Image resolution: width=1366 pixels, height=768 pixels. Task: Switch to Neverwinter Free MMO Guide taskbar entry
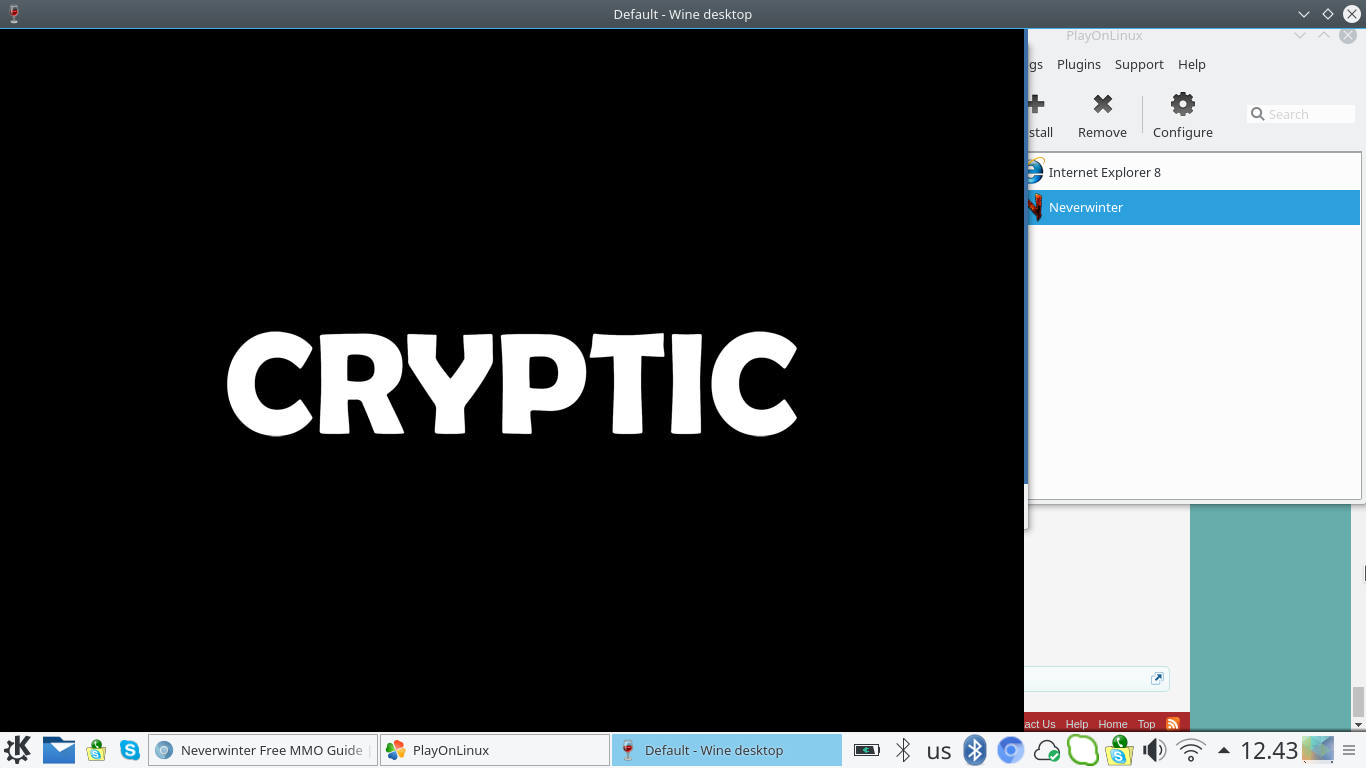click(x=263, y=750)
